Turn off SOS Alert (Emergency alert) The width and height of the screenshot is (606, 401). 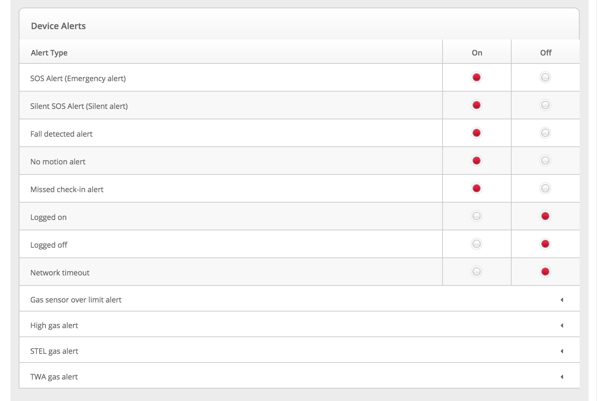545,77
